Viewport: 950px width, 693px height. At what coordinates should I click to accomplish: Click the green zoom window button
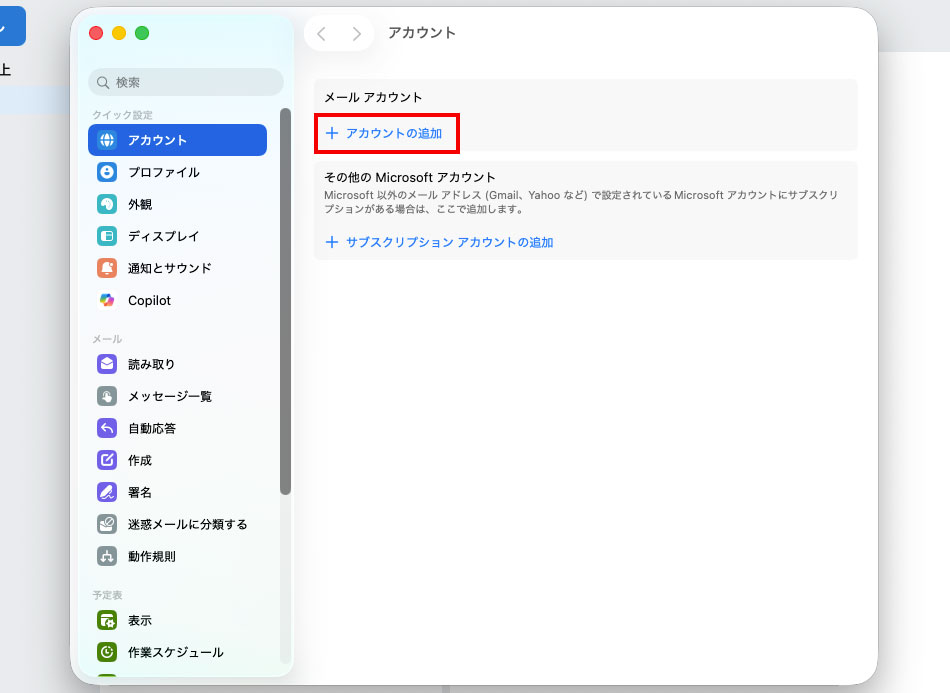click(142, 33)
